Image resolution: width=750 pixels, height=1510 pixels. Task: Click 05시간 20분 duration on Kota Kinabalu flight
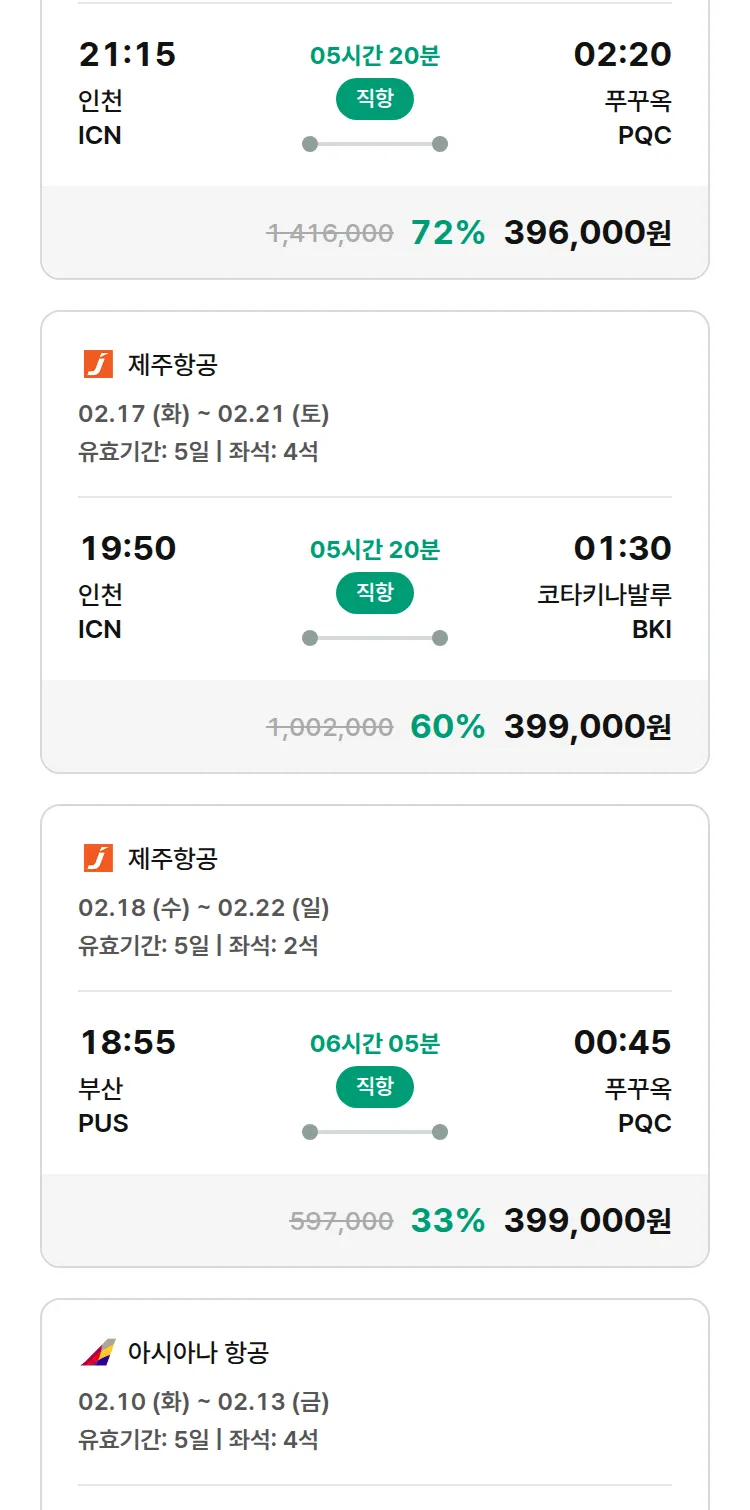tap(374, 549)
